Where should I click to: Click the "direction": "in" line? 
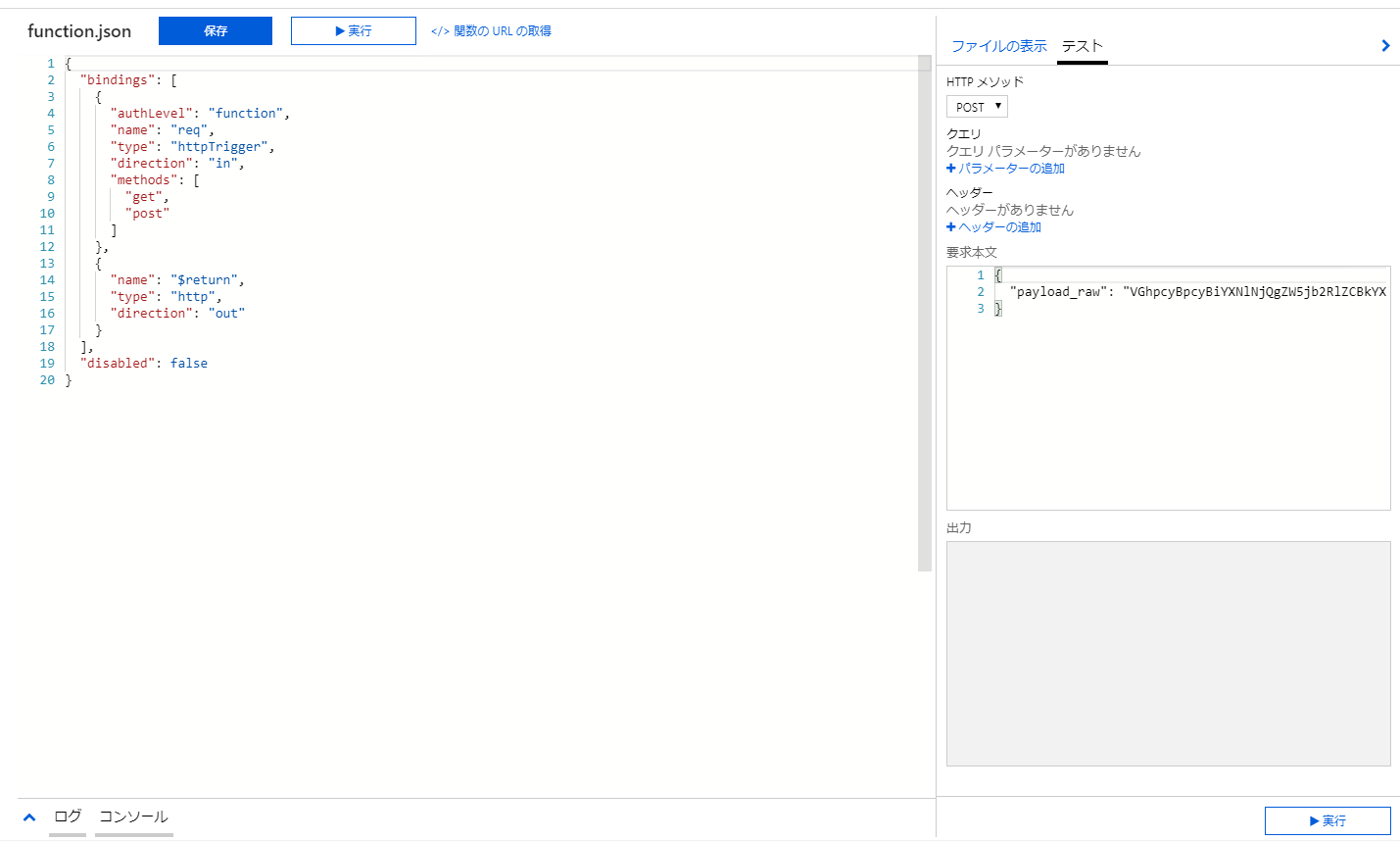(177, 164)
